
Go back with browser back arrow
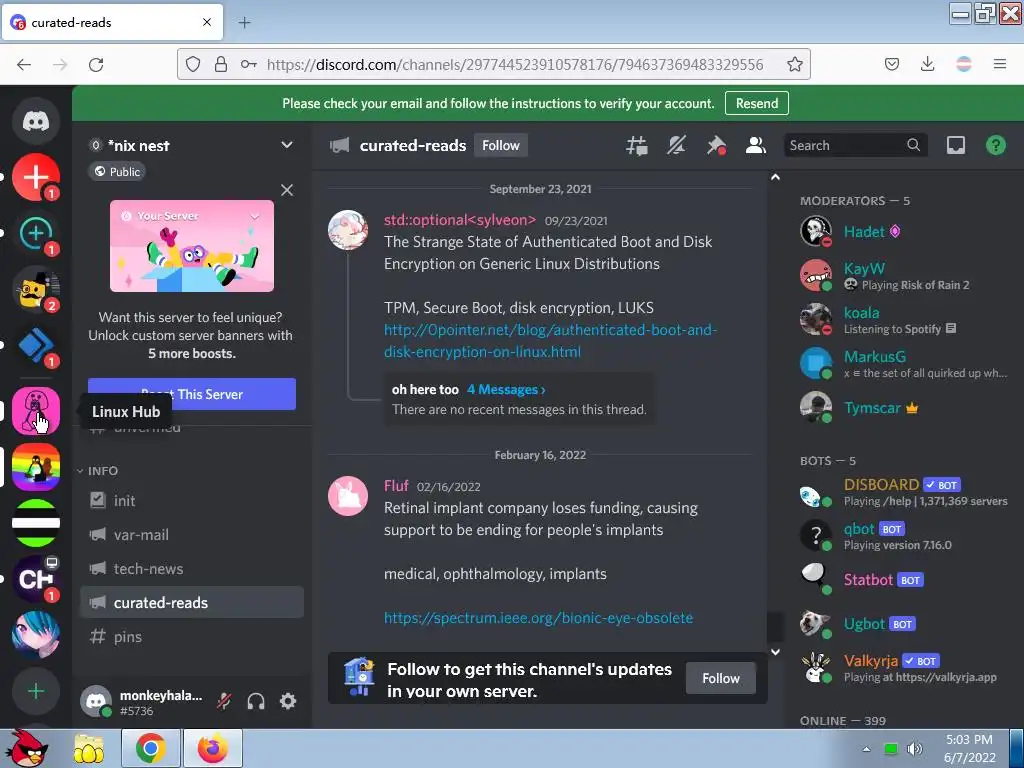coord(24,64)
